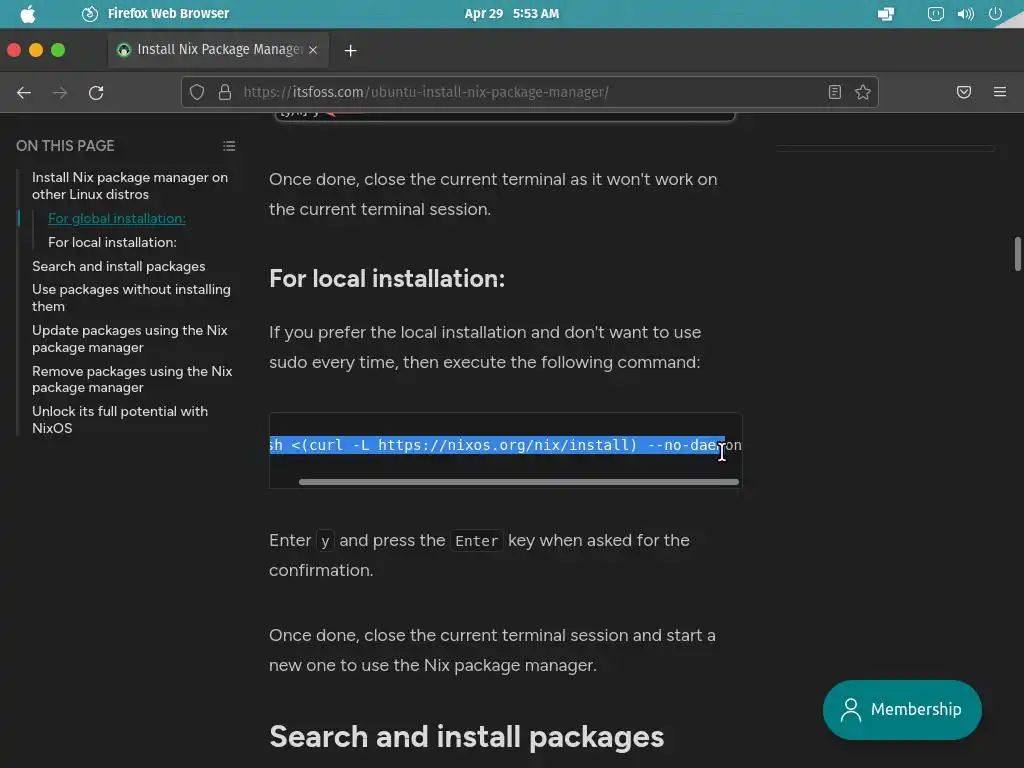Viewport: 1024px width, 768px height.
Task: Click the inline 'Enter' key code
Action: coord(477,541)
